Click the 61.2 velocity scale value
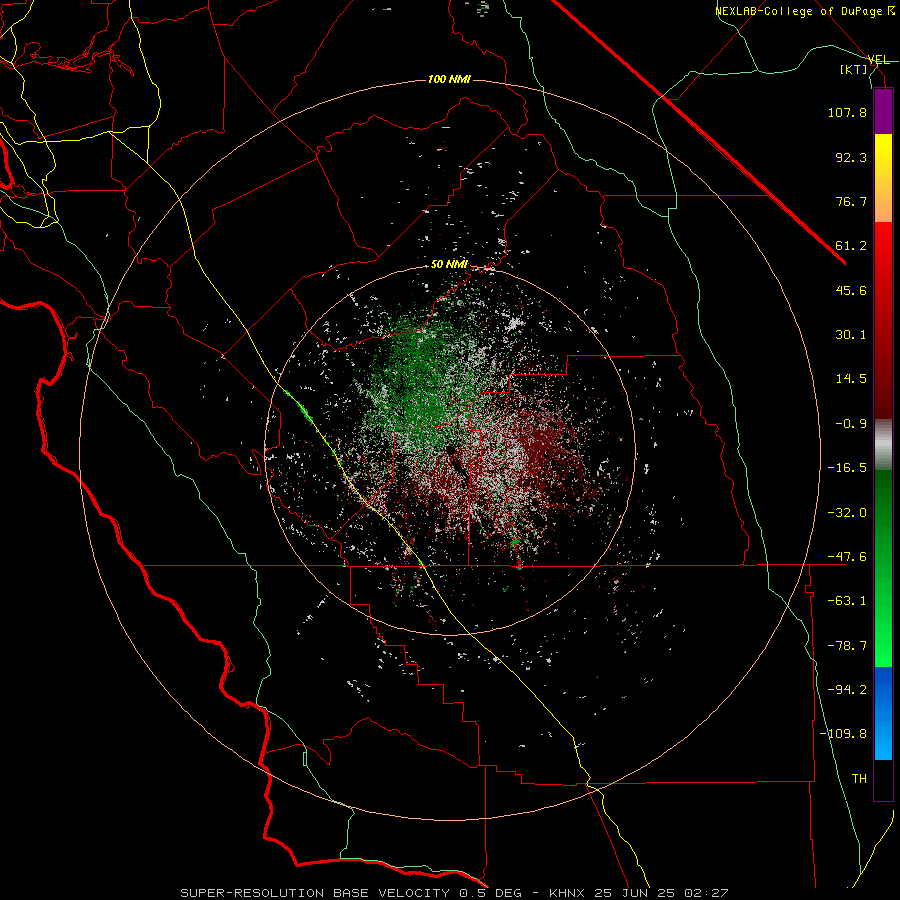The image size is (900, 900). tap(851, 246)
